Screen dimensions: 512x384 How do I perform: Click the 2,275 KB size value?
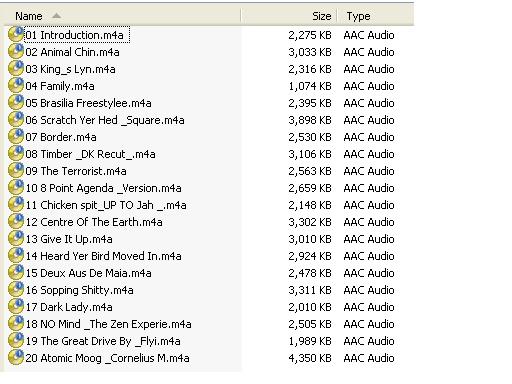(x=310, y=35)
